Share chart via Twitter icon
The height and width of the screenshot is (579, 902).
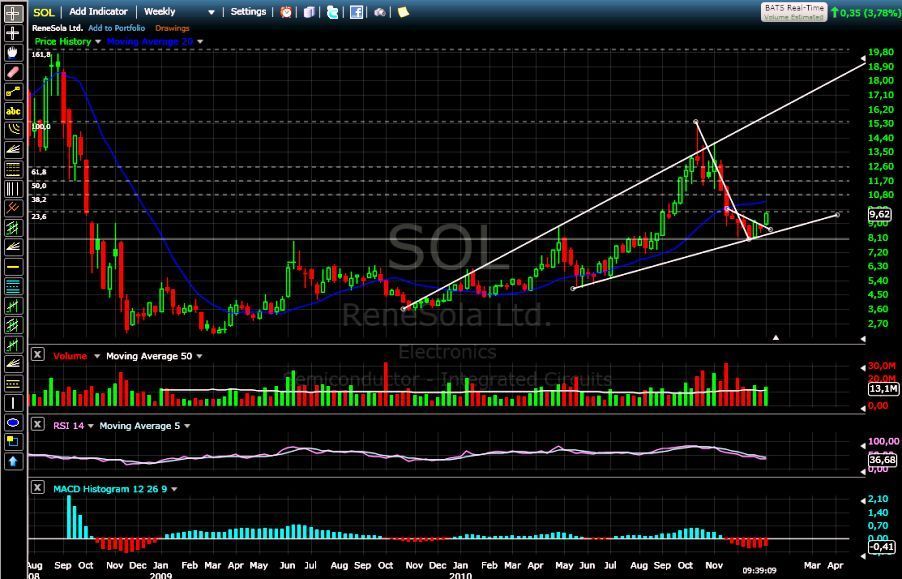332,12
